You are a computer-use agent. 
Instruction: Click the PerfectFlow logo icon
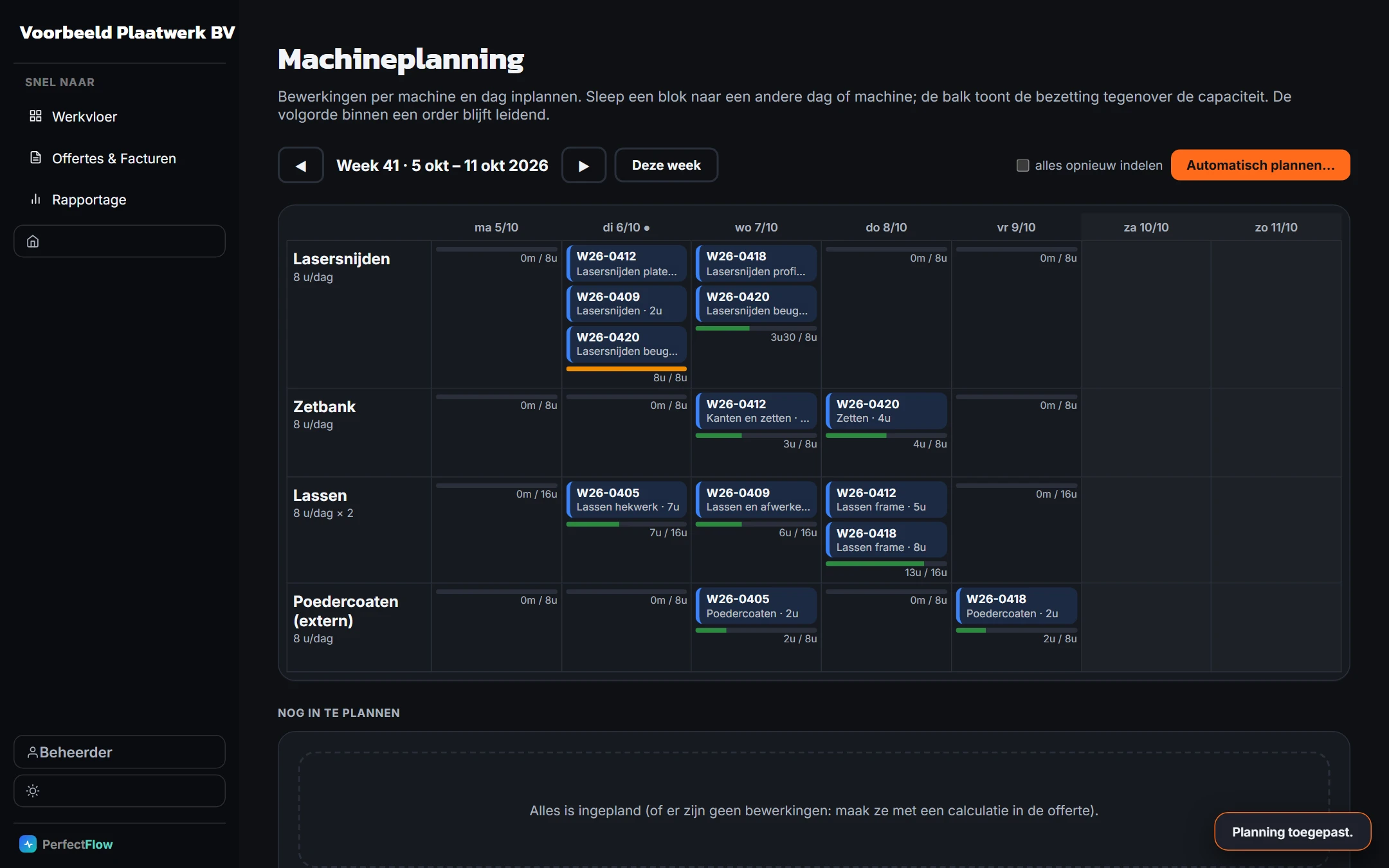[x=28, y=844]
